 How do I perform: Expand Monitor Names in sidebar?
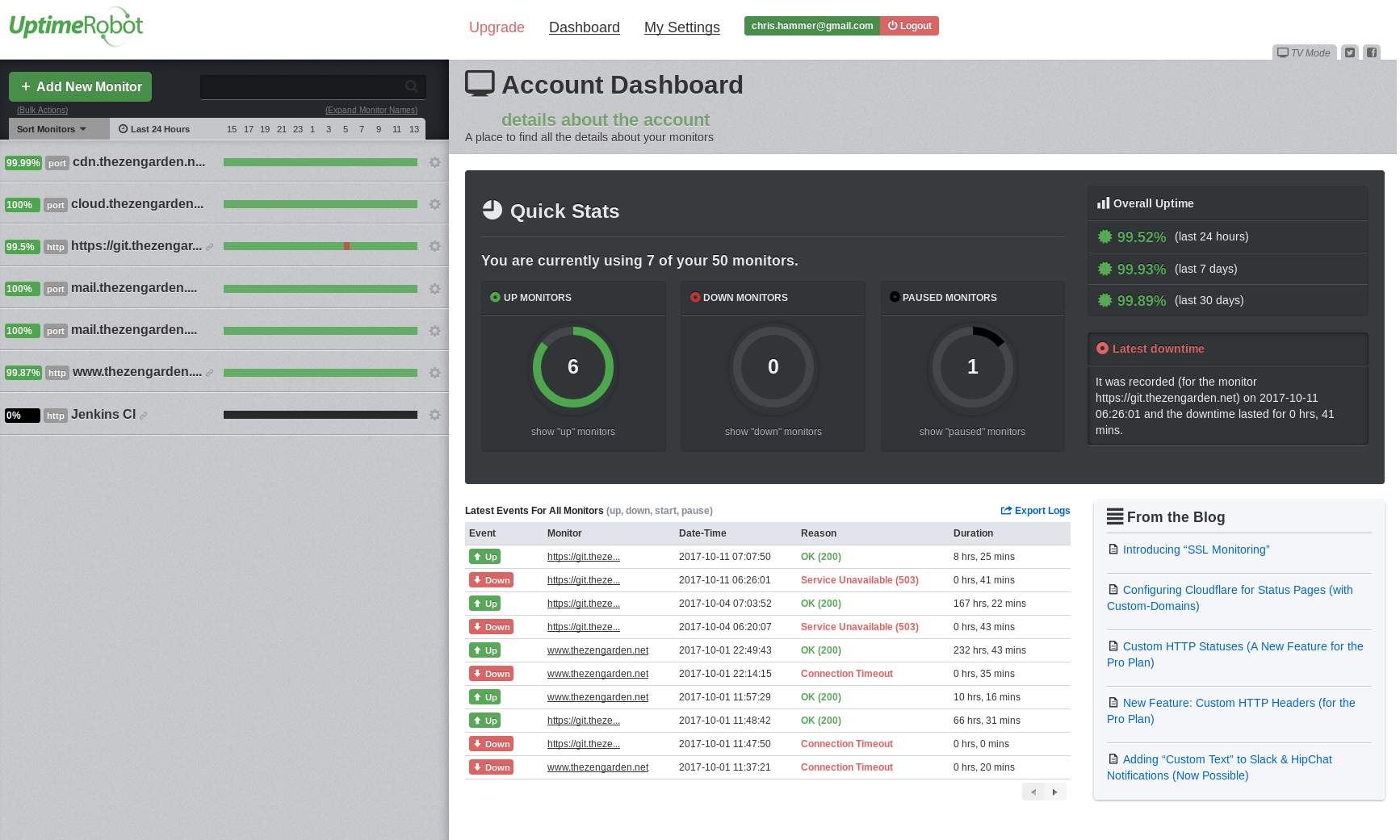(371, 110)
